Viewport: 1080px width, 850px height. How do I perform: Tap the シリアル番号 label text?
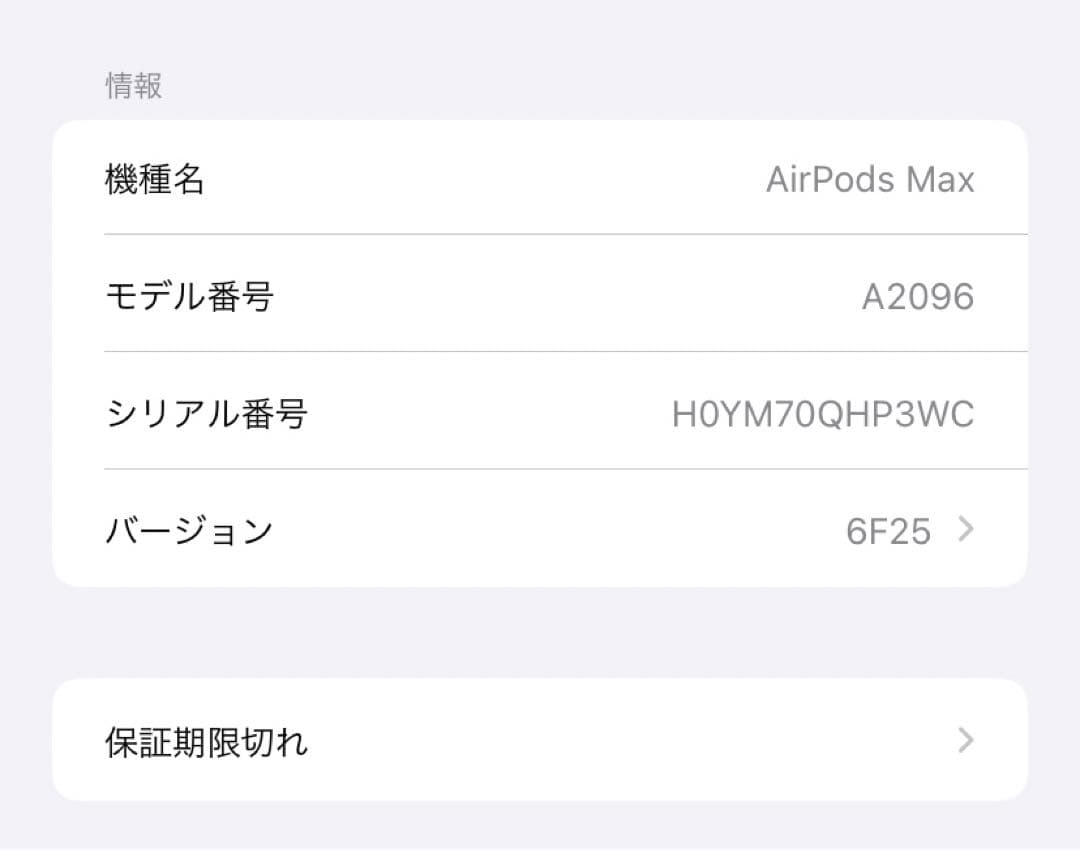tap(209, 413)
